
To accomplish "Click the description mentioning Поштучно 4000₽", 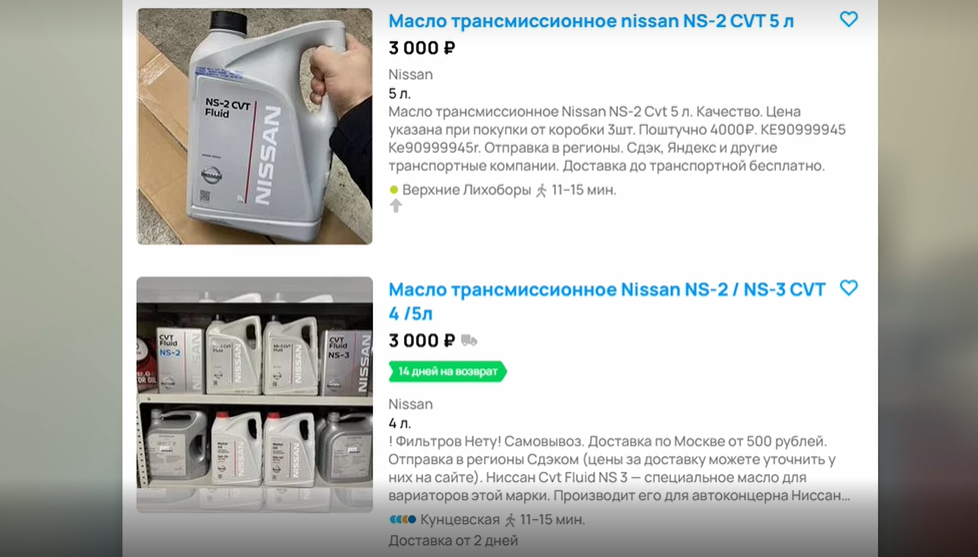I will [x=617, y=138].
